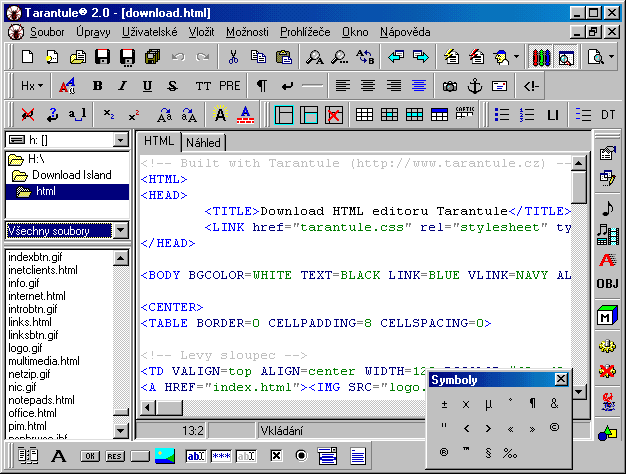Insert the section § symbol
This screenshot has width=626, height=474.
click(488, 453)
